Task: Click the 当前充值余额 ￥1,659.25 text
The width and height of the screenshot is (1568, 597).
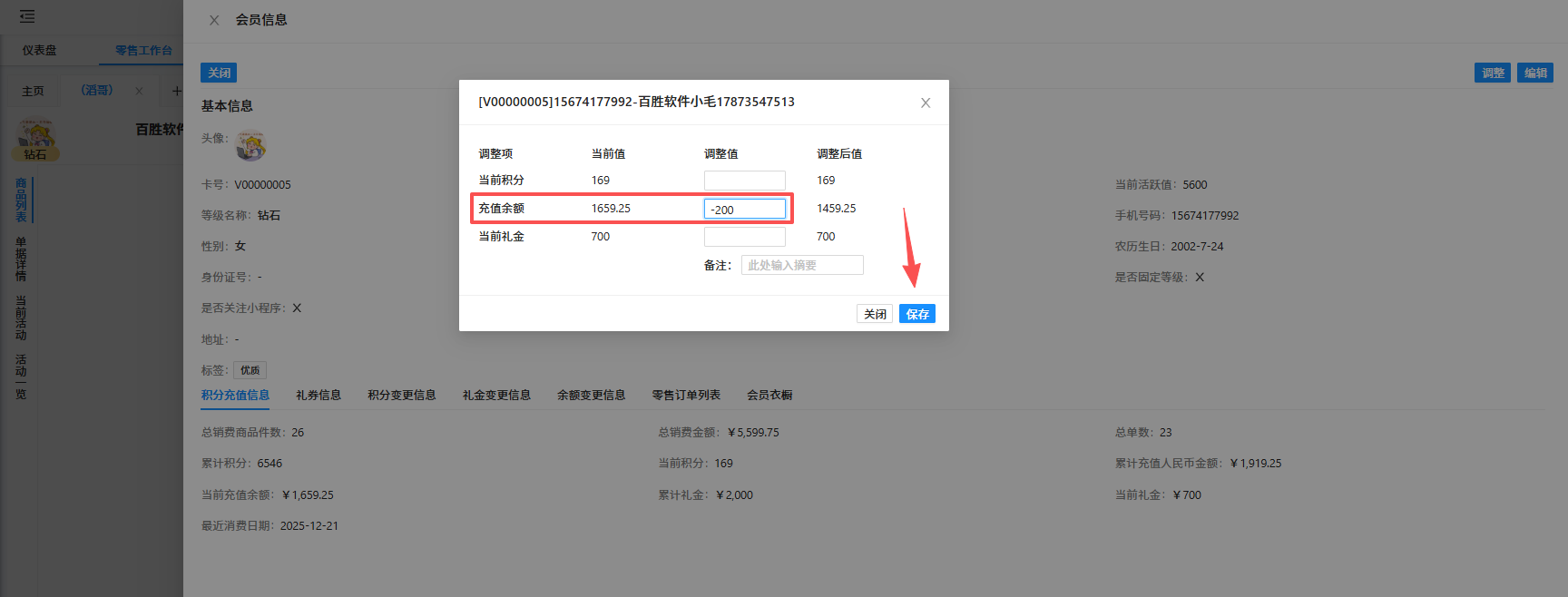Action: (267, 495)
